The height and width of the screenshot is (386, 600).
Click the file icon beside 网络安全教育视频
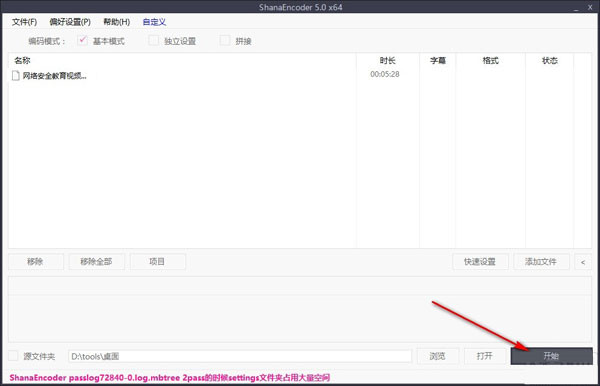(16, 75)
